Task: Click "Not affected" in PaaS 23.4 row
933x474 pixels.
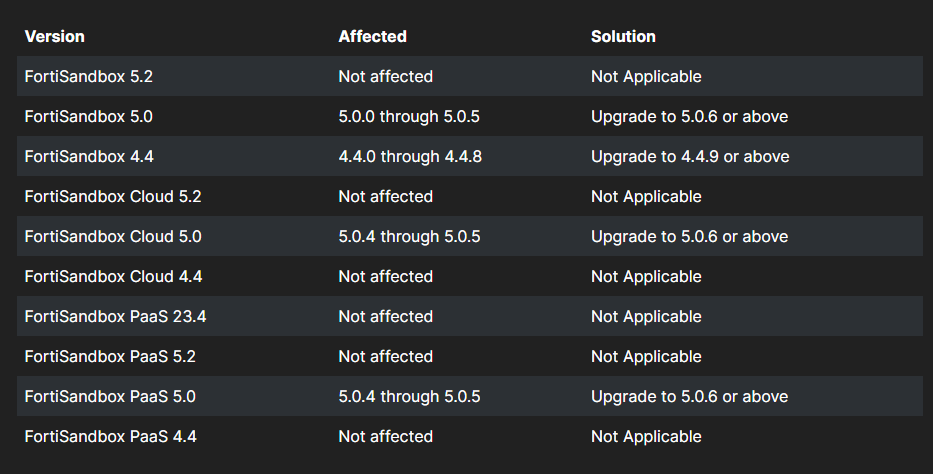Action: 386,316
